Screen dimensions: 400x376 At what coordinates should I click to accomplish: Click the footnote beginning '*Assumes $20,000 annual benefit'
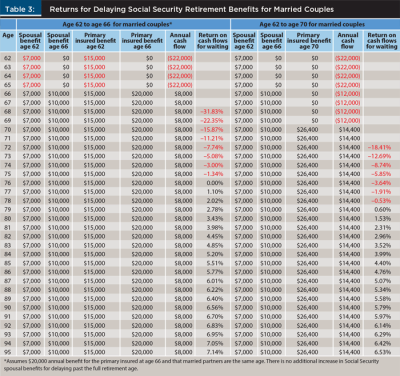click(191, 365)
